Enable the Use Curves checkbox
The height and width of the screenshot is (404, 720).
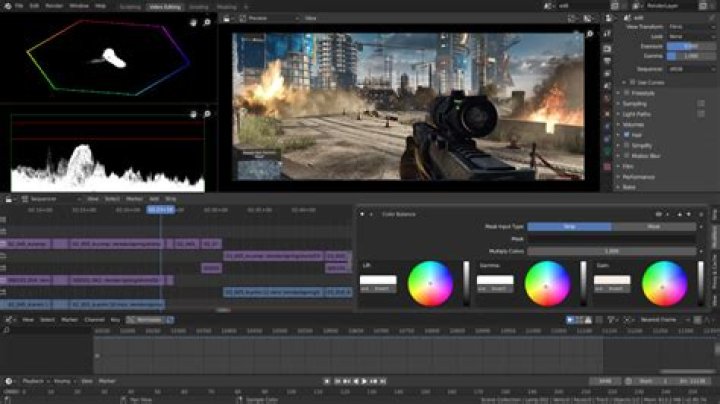632,83
